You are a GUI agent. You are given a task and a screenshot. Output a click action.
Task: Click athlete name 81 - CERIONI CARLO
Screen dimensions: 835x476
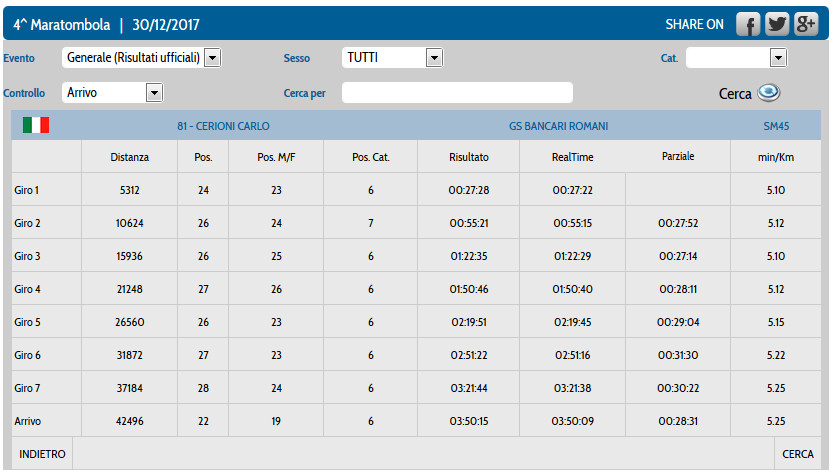[x=223, y=126]
